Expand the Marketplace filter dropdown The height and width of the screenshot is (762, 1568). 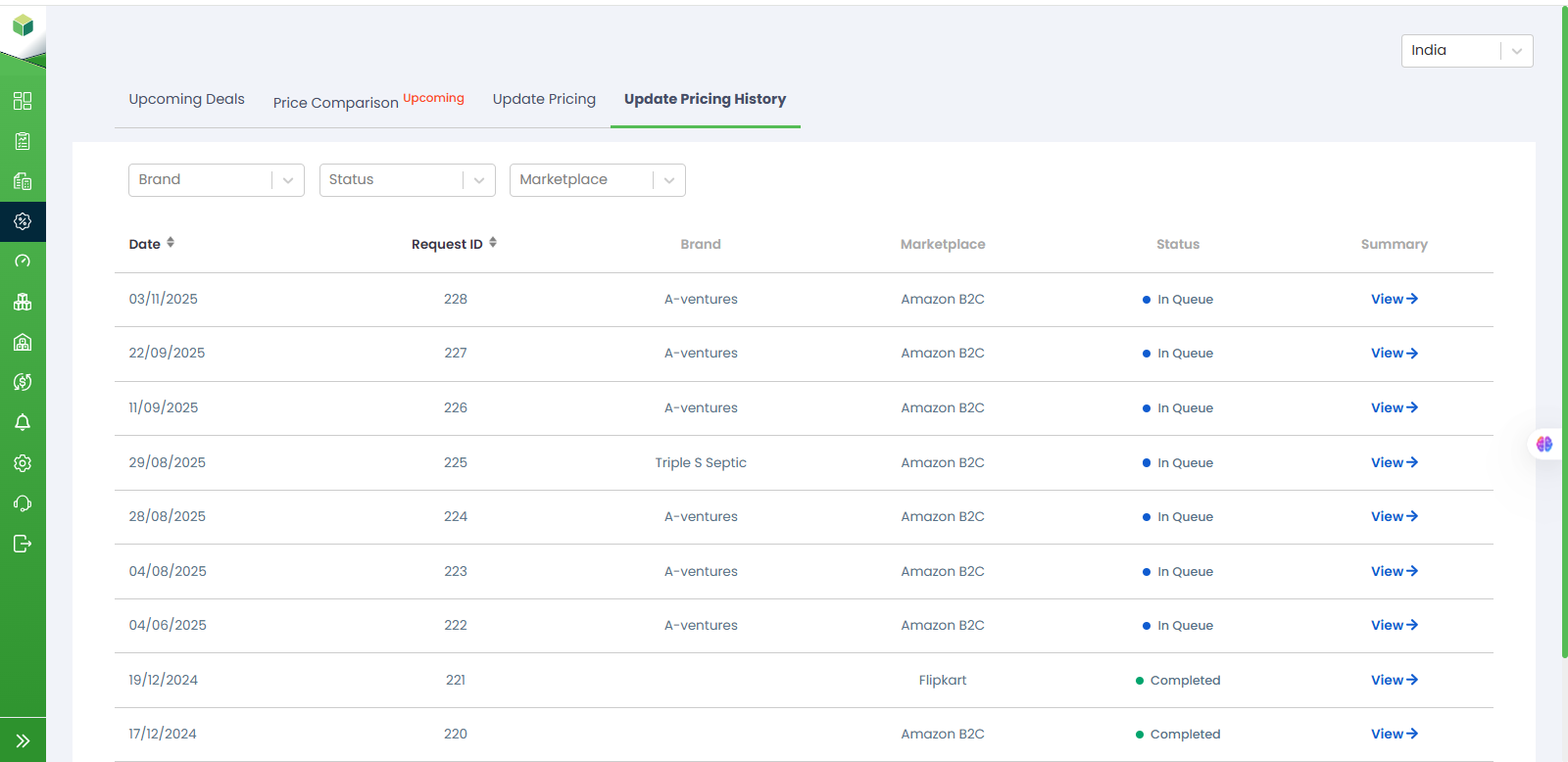[597, 180]
